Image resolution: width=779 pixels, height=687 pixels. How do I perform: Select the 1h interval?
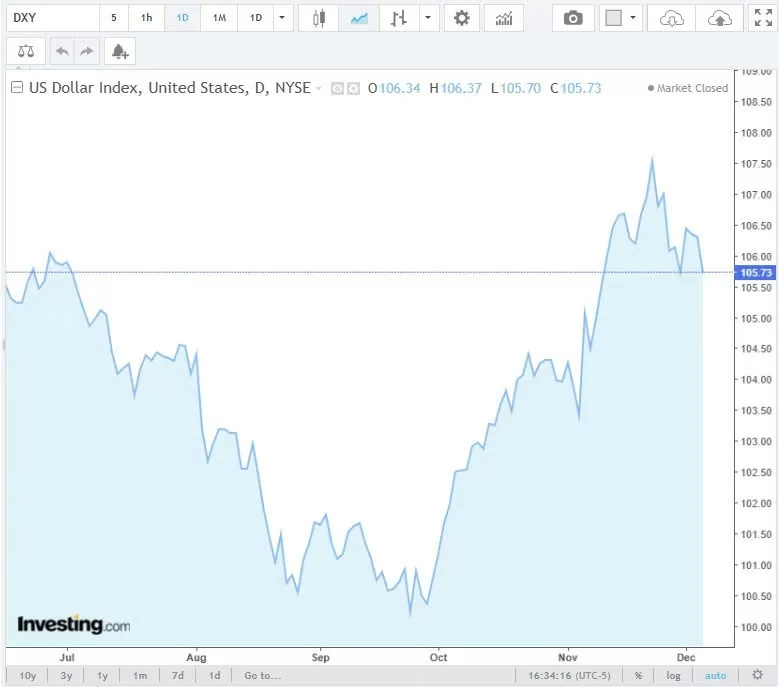pyautogui.click(x=147, y=18)
